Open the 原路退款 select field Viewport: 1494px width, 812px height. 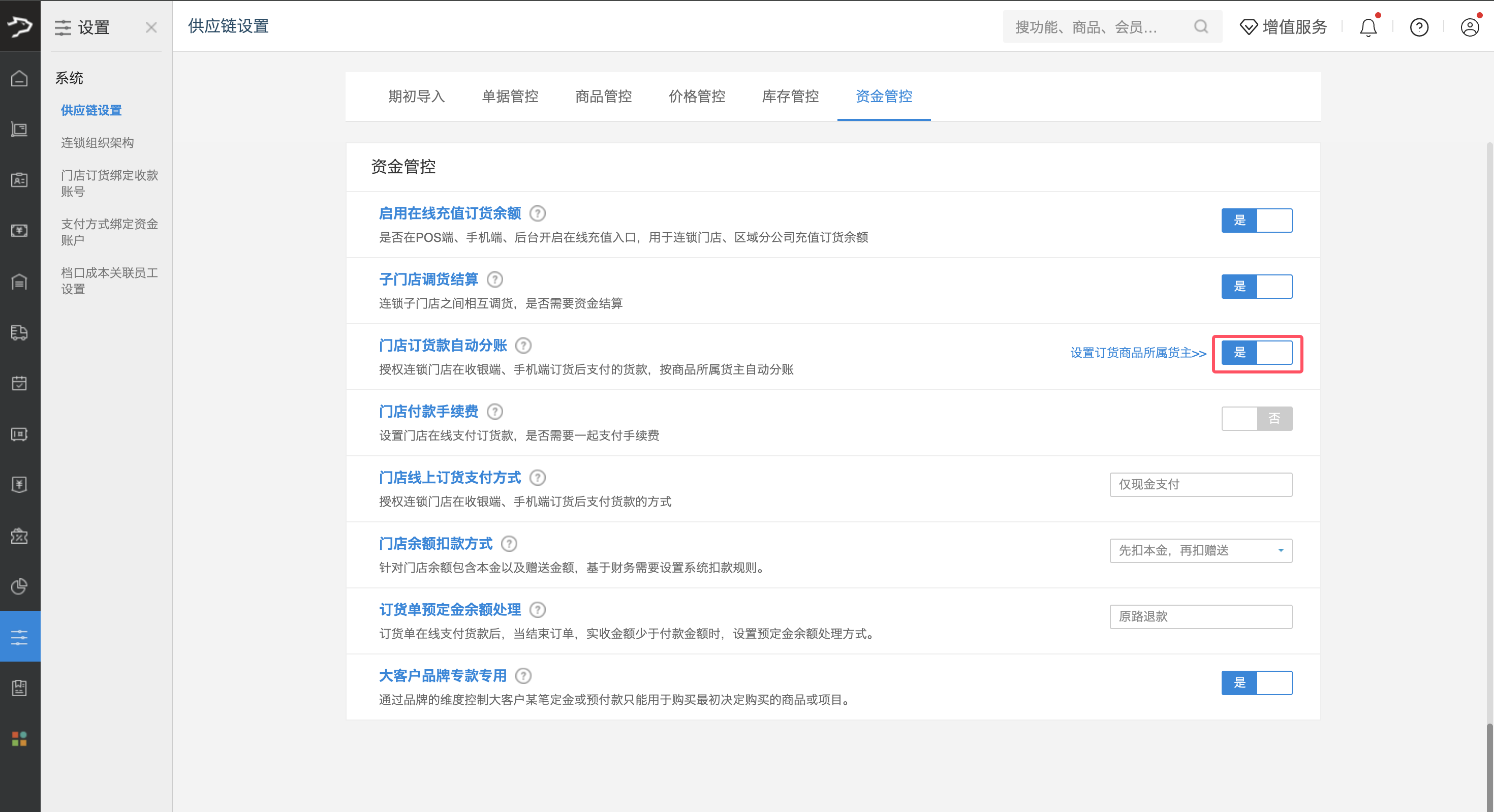1201,617
